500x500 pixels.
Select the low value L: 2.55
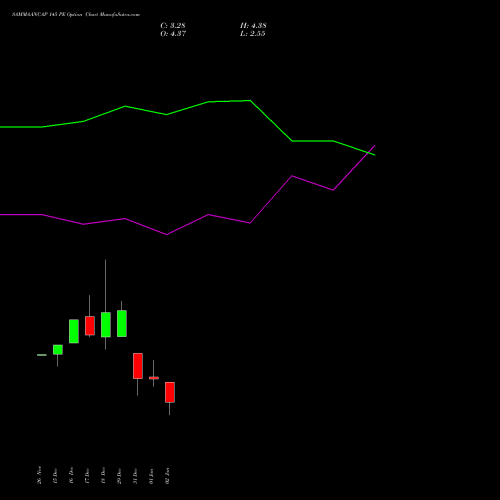pos(252,34)
